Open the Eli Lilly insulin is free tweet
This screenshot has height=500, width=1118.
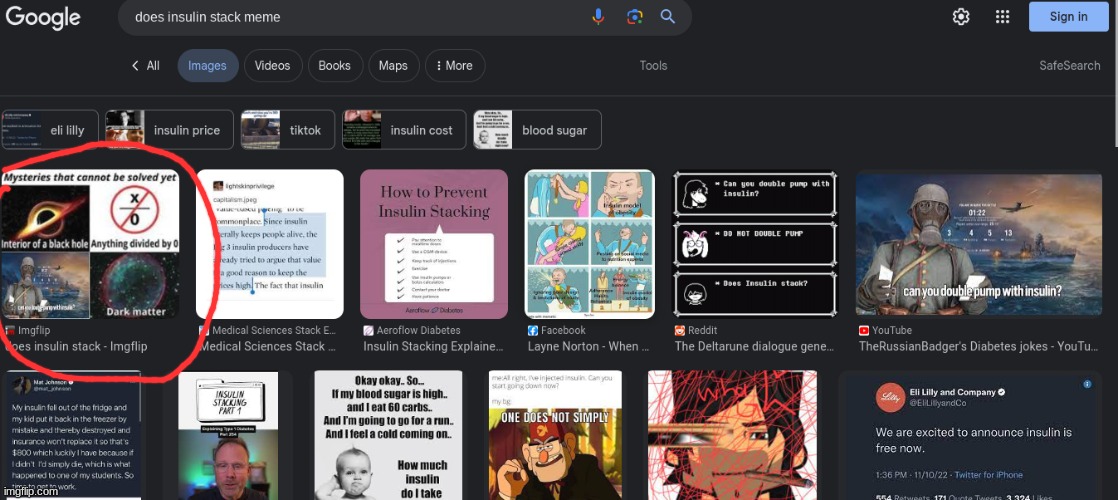tap(970, 435)
